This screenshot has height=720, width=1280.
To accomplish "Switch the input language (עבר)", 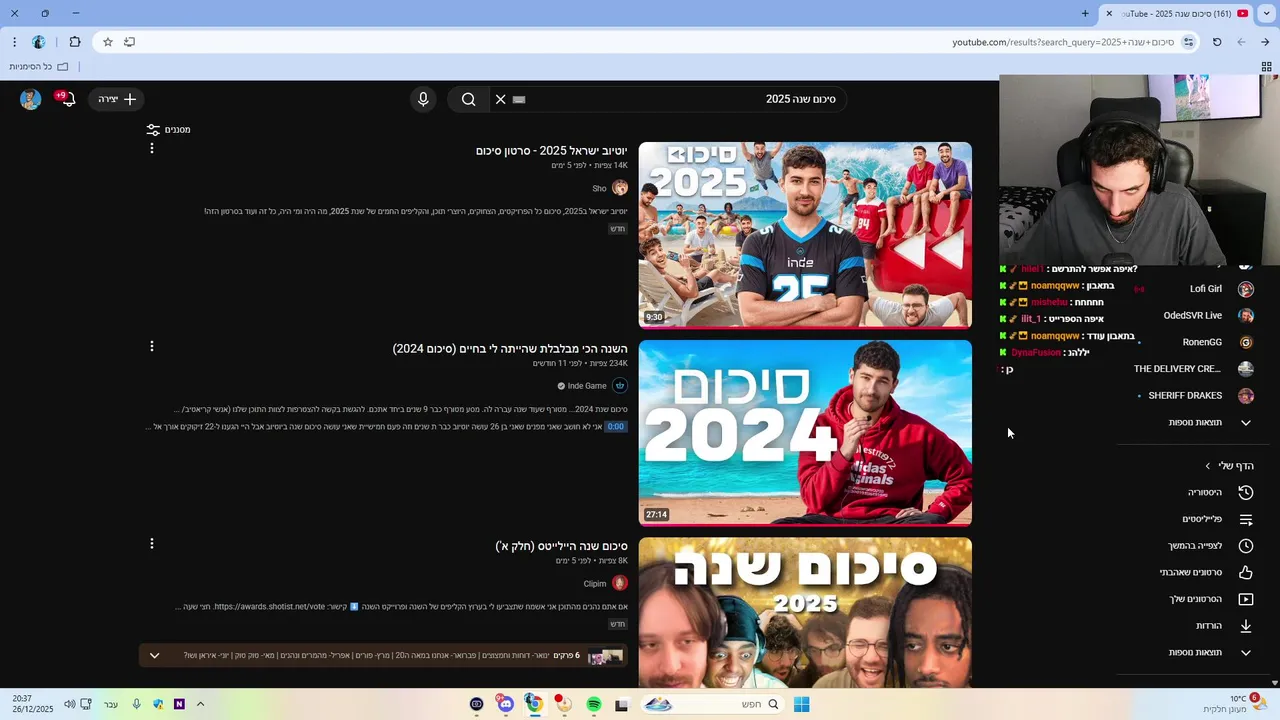I will [x=111, y=704].
